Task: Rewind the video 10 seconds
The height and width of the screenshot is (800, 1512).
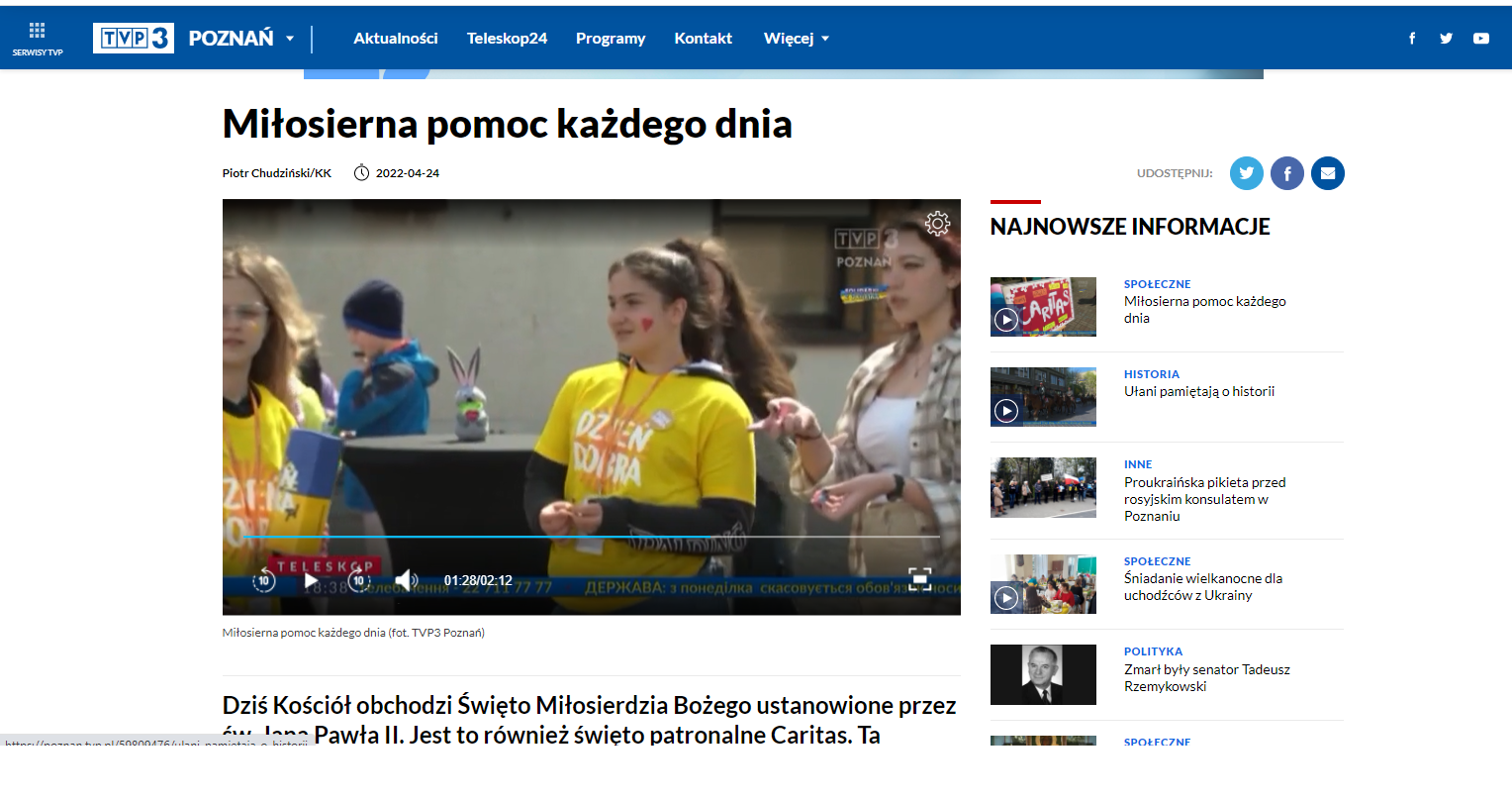Action: (x=264, y=580)
